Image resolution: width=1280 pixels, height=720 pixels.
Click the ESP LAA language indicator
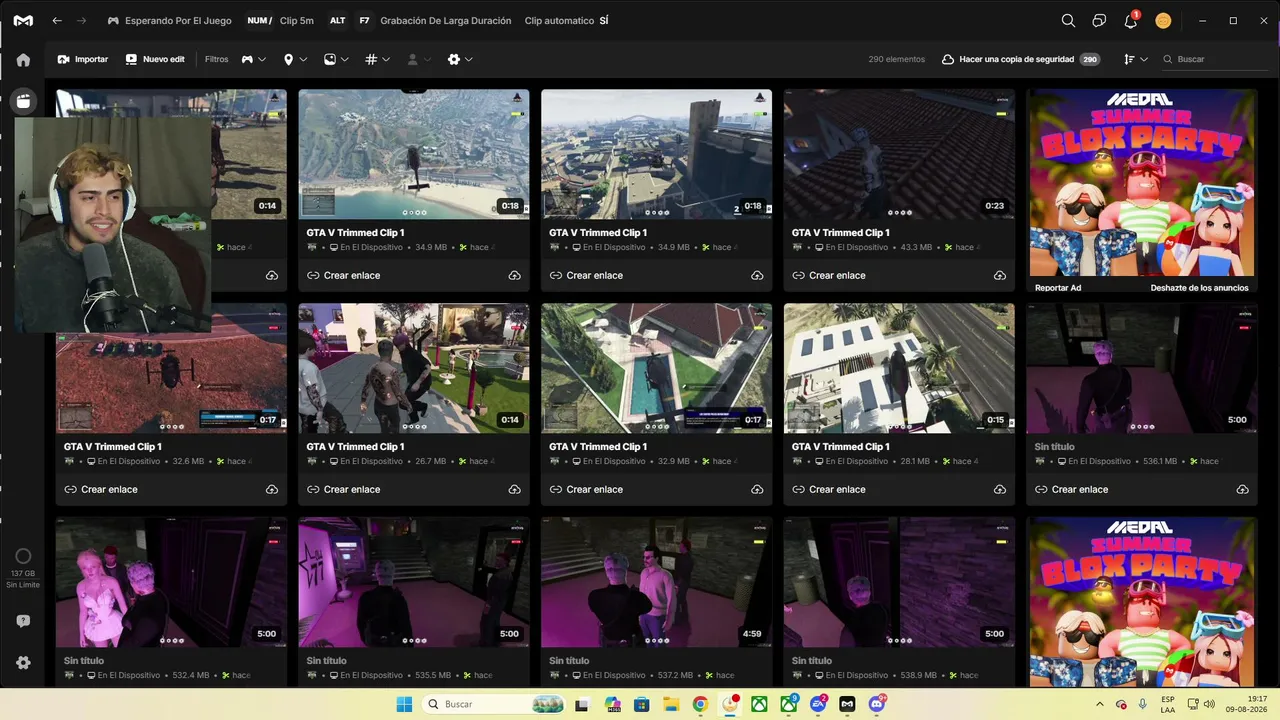tap(1168, 704)
